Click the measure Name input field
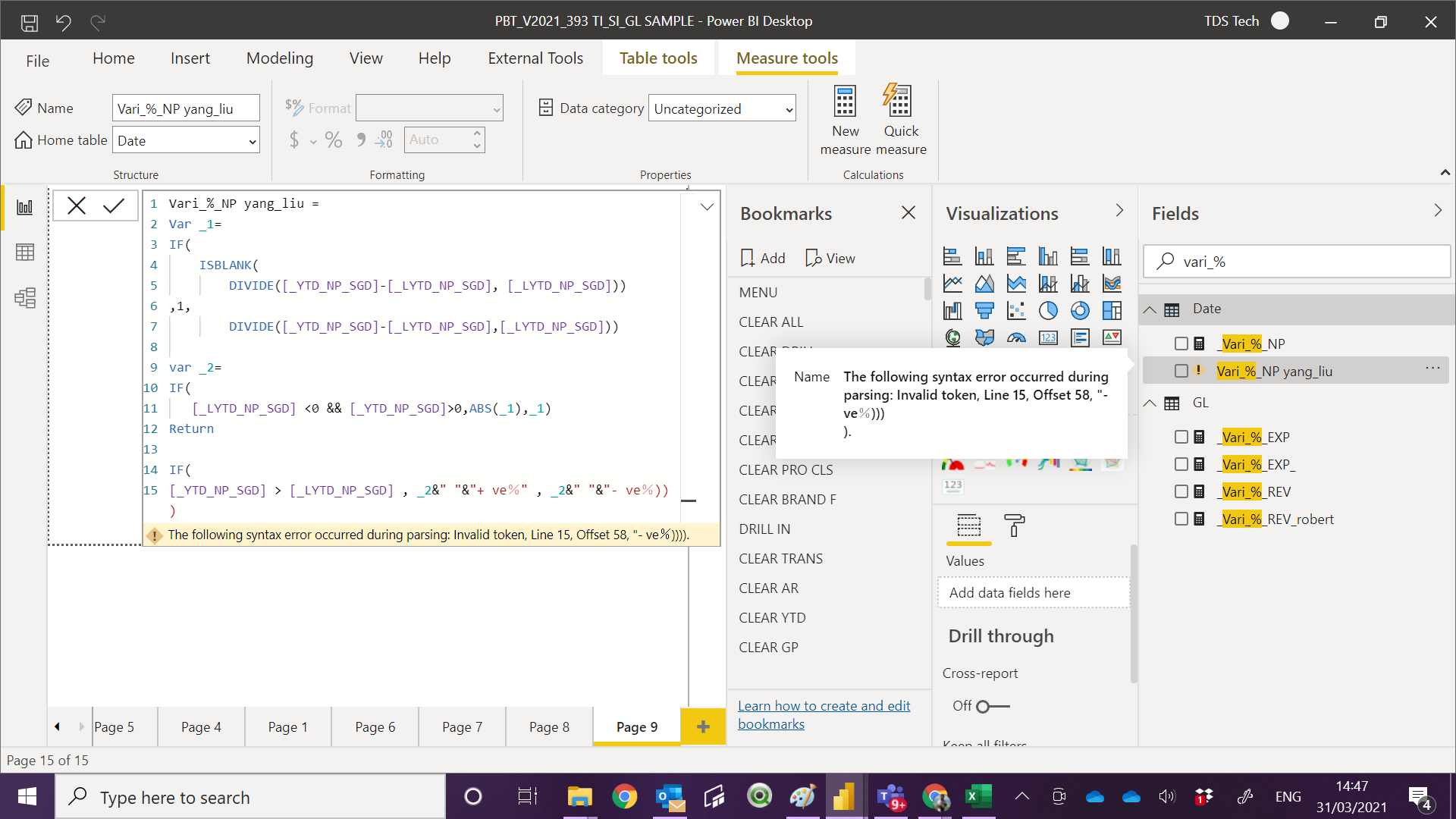Image resolution: width=1456 pixels, height=819 pixels. click(x=186, y=108)
